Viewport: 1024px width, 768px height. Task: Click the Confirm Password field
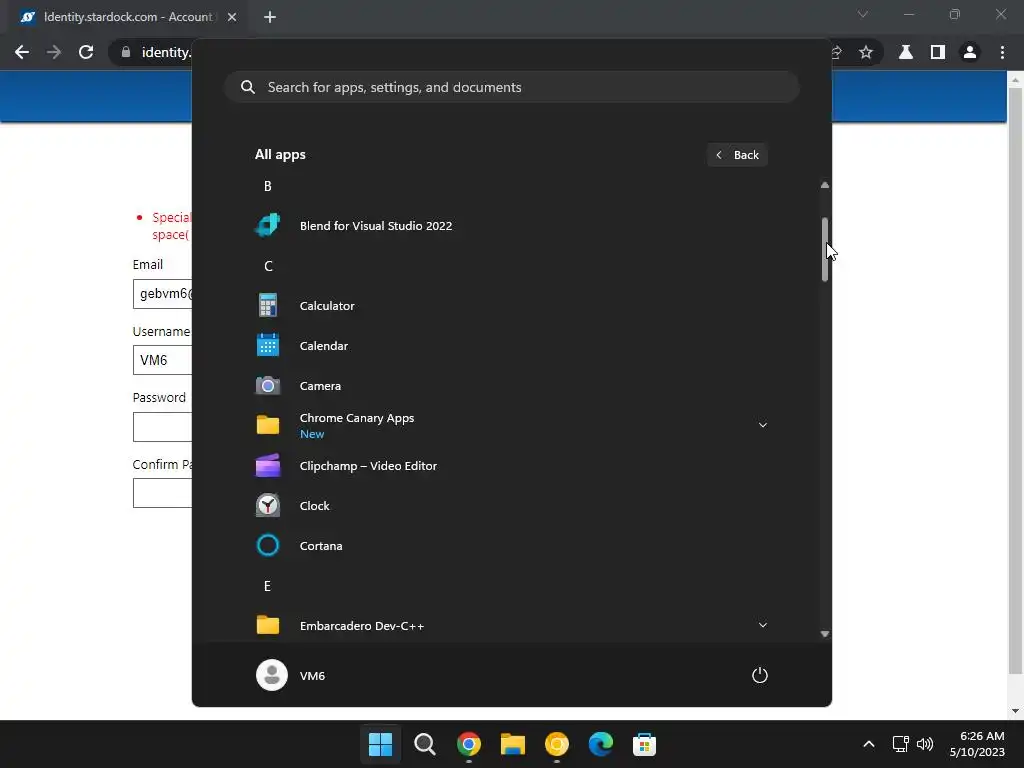click(x=162, y=493)
